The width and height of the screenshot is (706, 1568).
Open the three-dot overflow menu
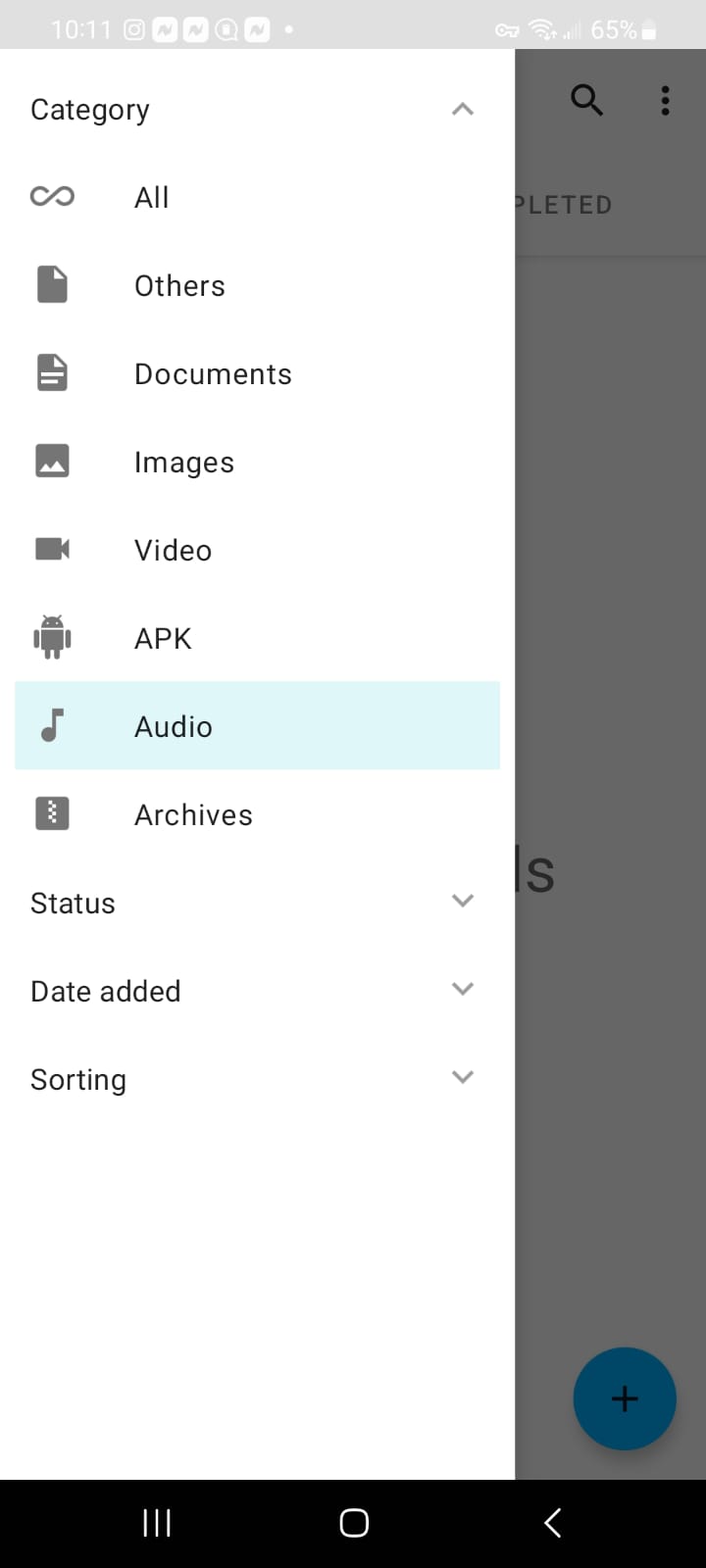point(665,100)
